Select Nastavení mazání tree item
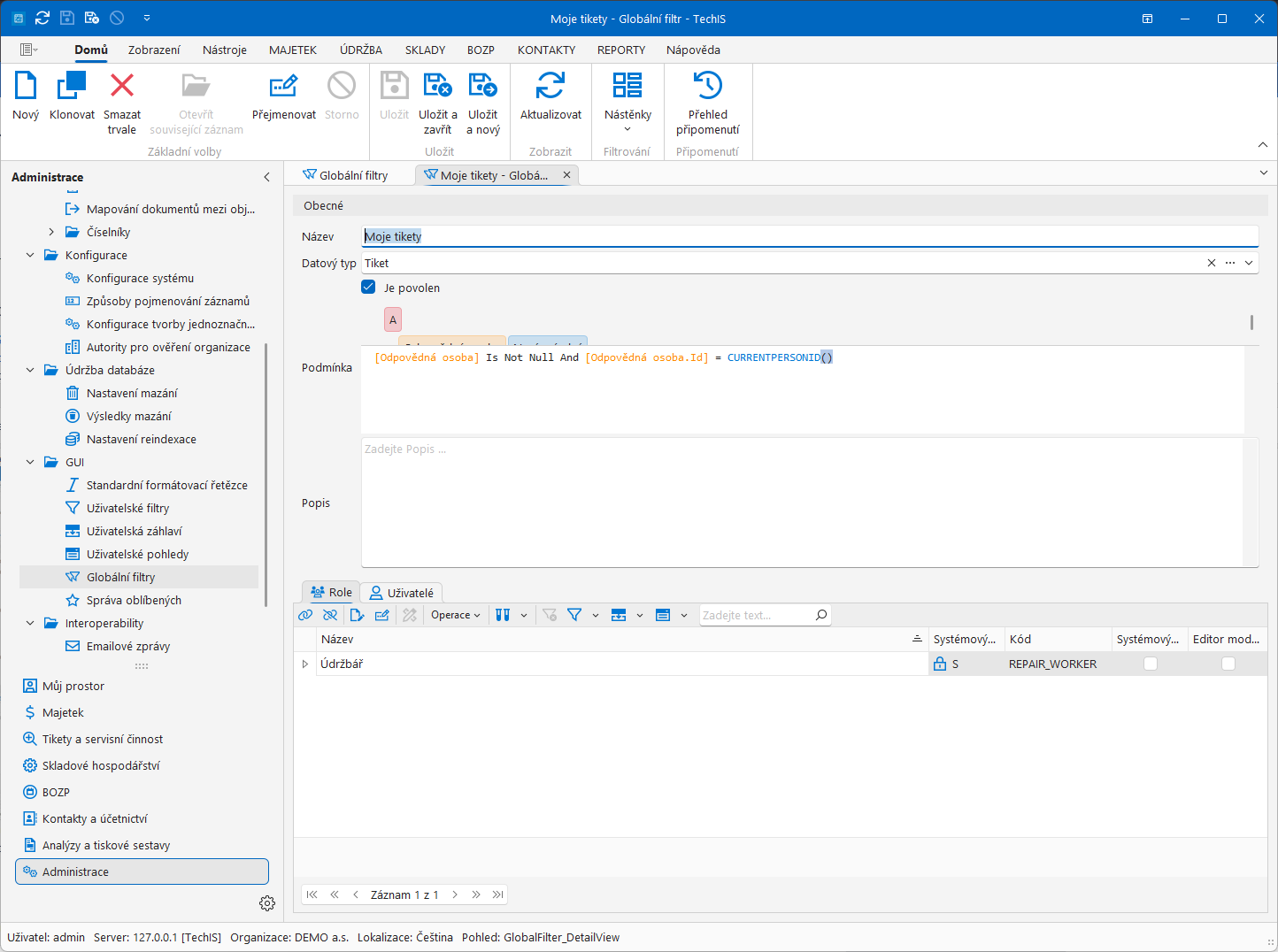 132,393
